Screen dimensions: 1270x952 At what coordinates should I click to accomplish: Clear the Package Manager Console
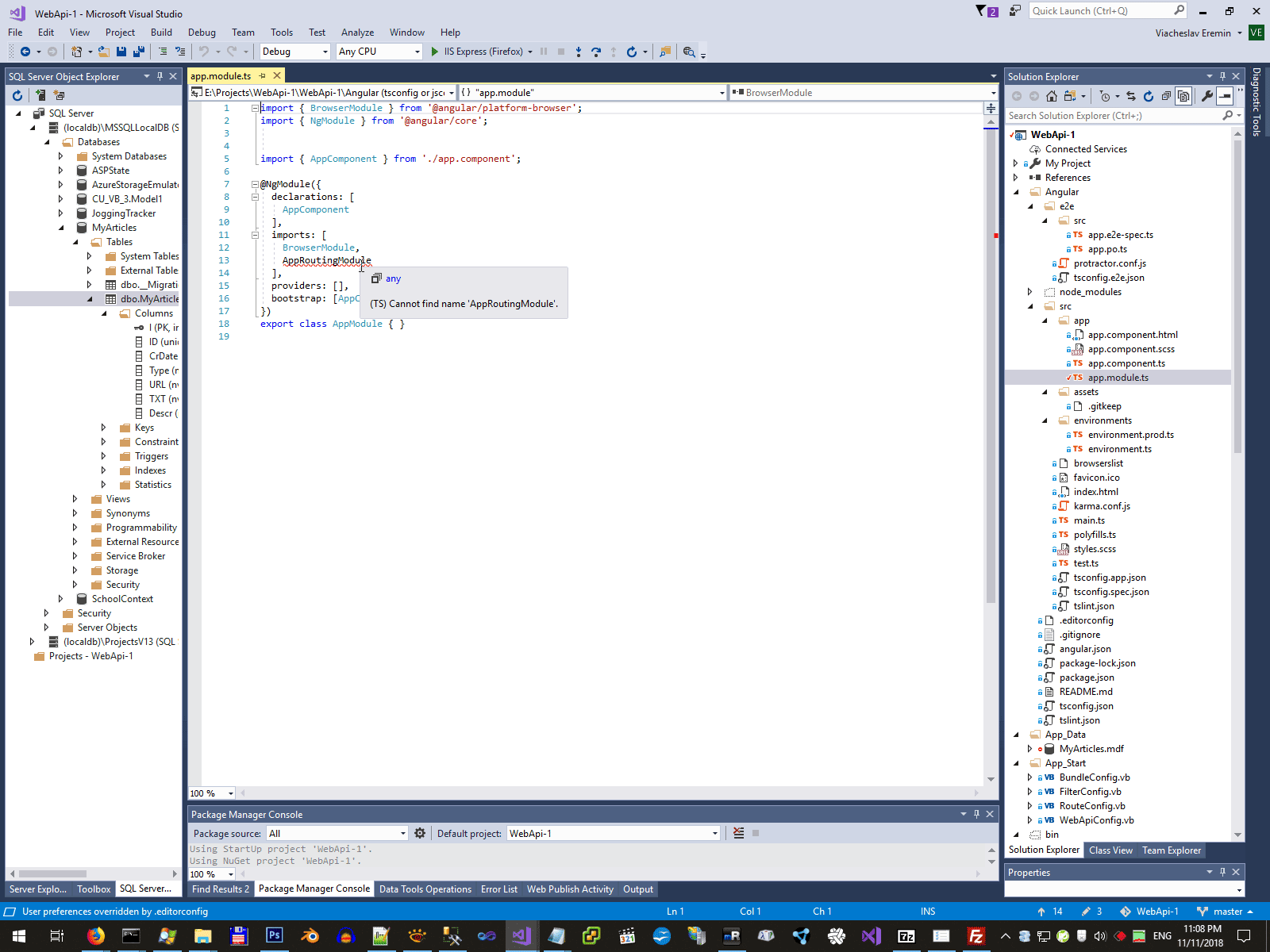739,833
